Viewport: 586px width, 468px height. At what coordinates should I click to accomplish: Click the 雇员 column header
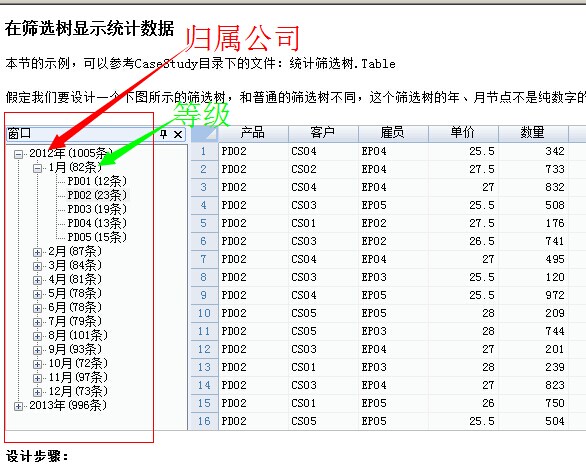pyautogui.click(x=393, y=133)
